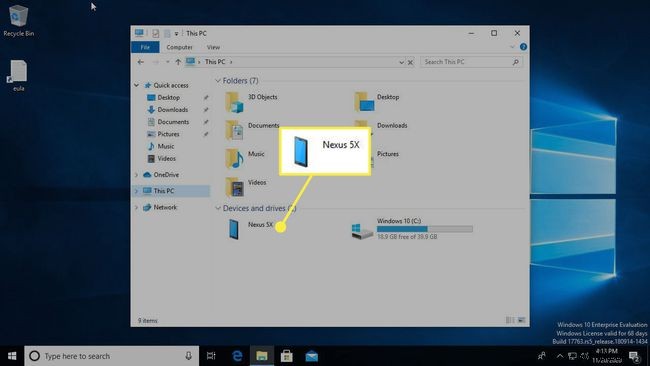Select Desktop in Quick access

[x=169, y=97]
